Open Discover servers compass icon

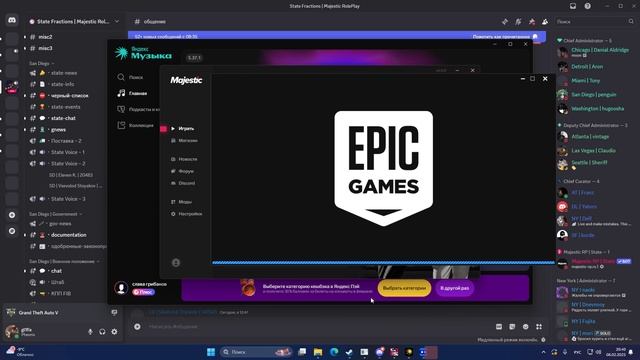coord(12,231)
